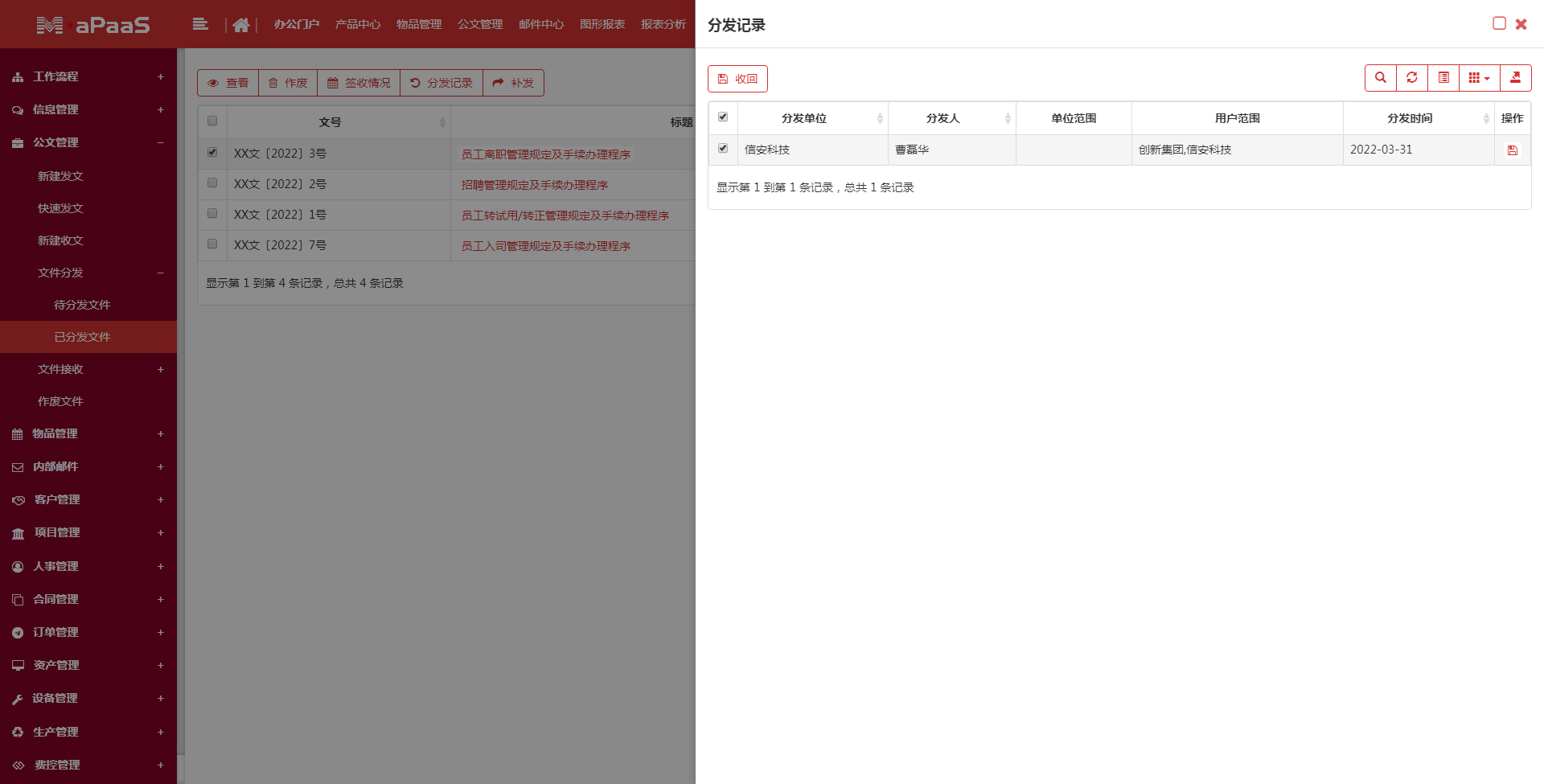Expand 工作流程 in sidebar
This screenshot has width=1544, height=784.
[x=88, y=76]
